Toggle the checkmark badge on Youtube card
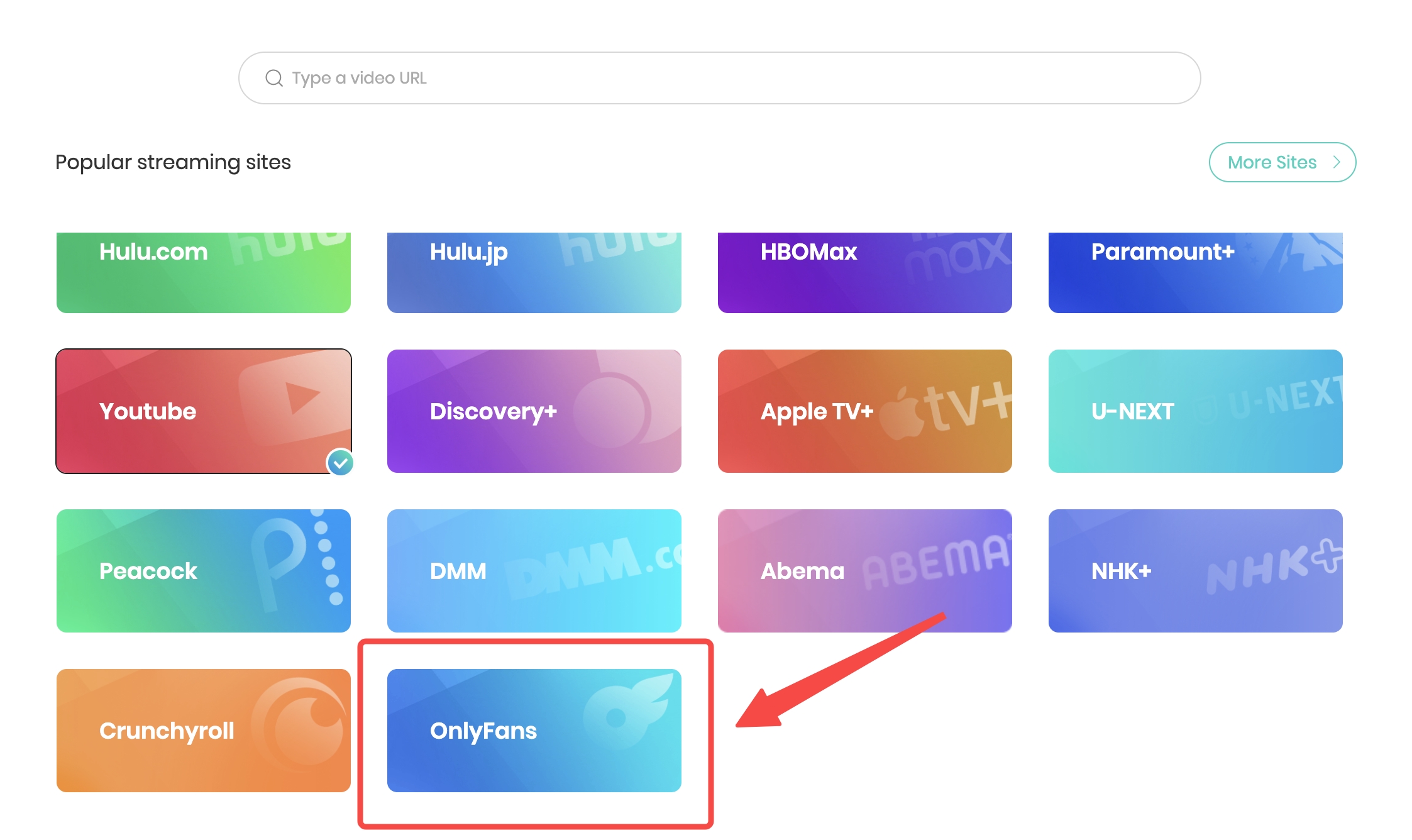The image size is (1412, 840). pyautogui.click(x=340, y=463)
